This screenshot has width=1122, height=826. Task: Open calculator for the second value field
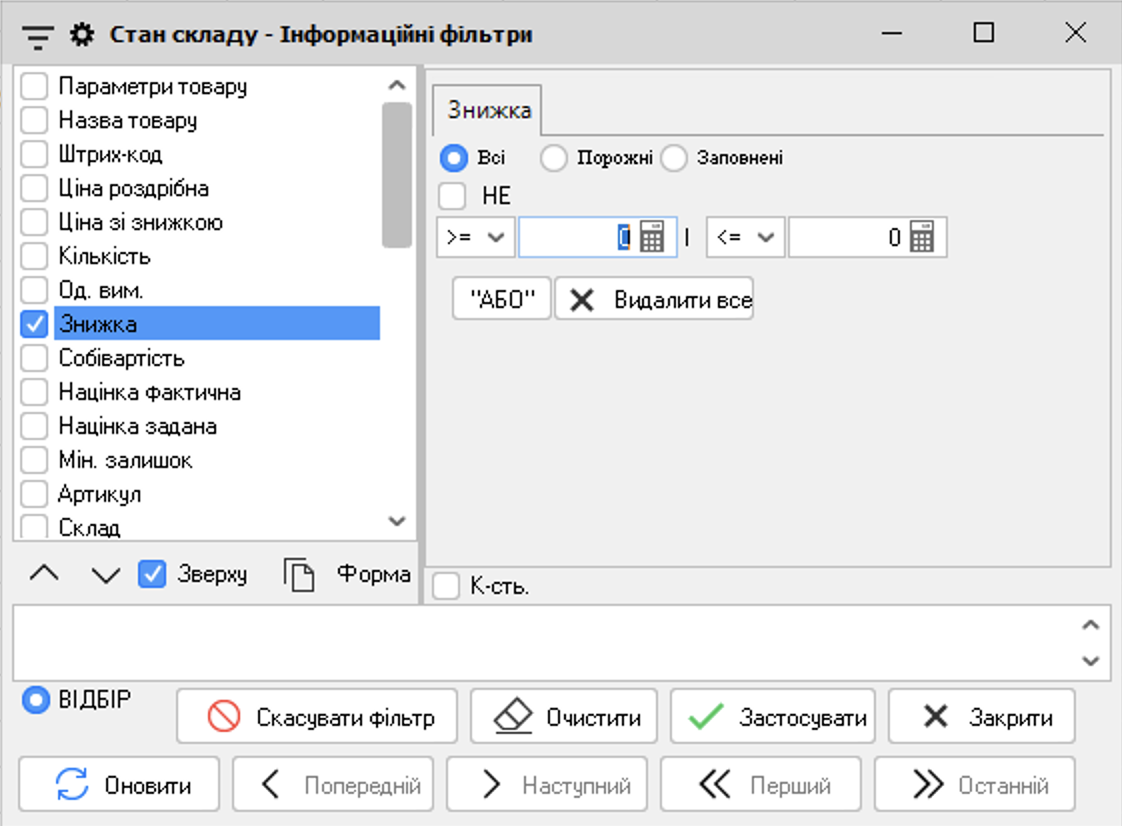pyautogui.click(x=922, y=238)
